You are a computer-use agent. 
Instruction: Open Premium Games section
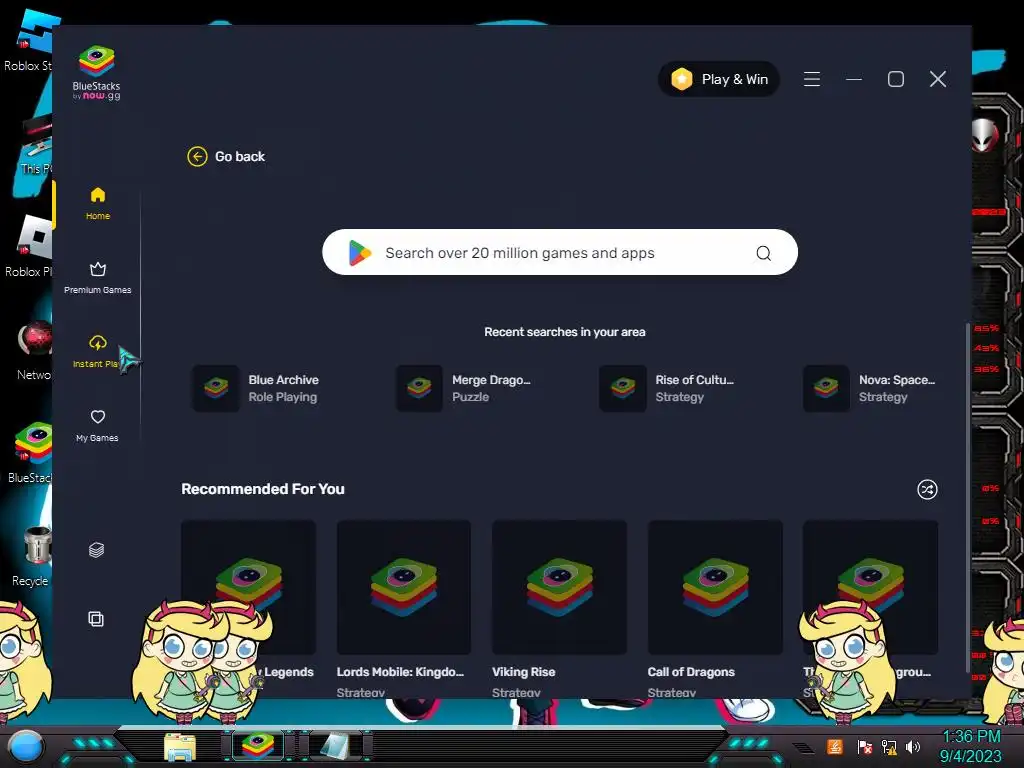(98, 278)
